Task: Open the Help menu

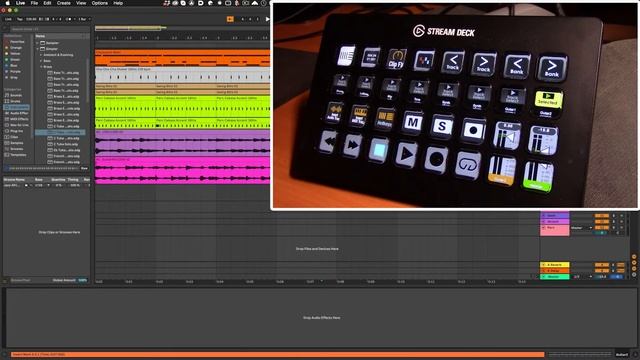Action: [x=118, y=3]
